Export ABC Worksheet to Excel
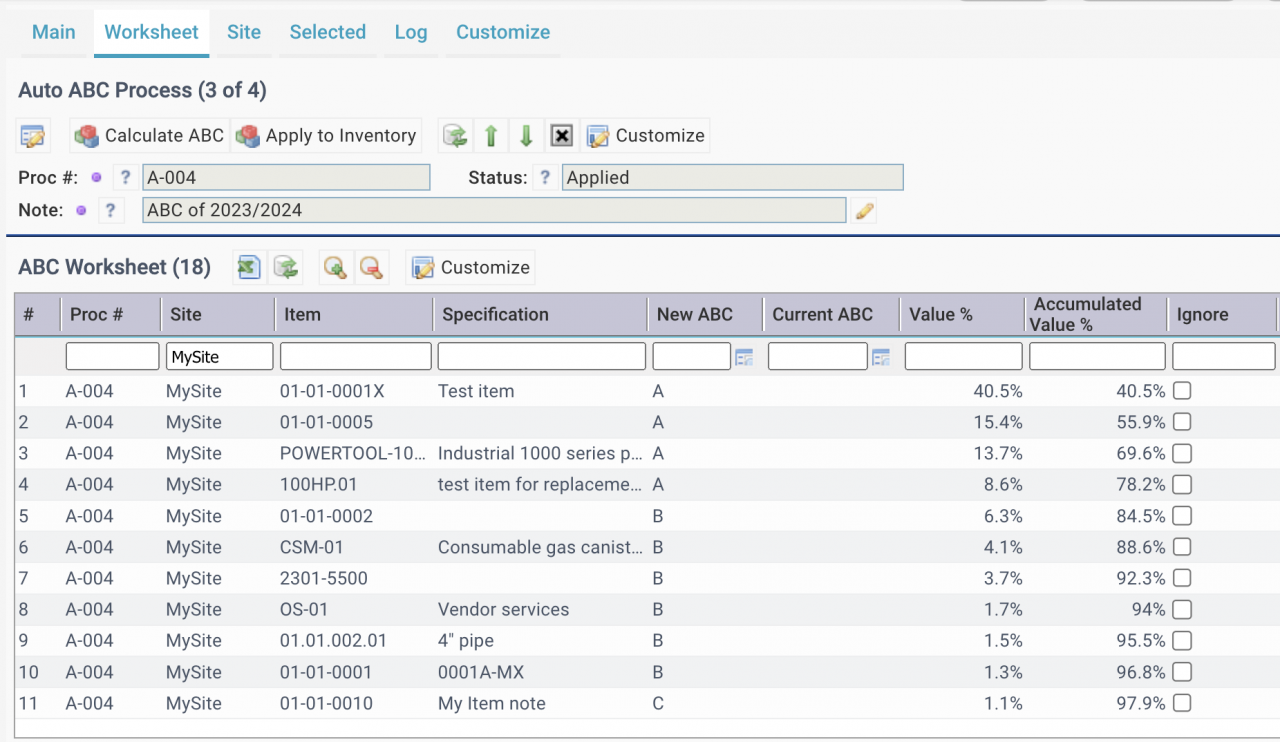1280x742 pixels. point(249,267)
